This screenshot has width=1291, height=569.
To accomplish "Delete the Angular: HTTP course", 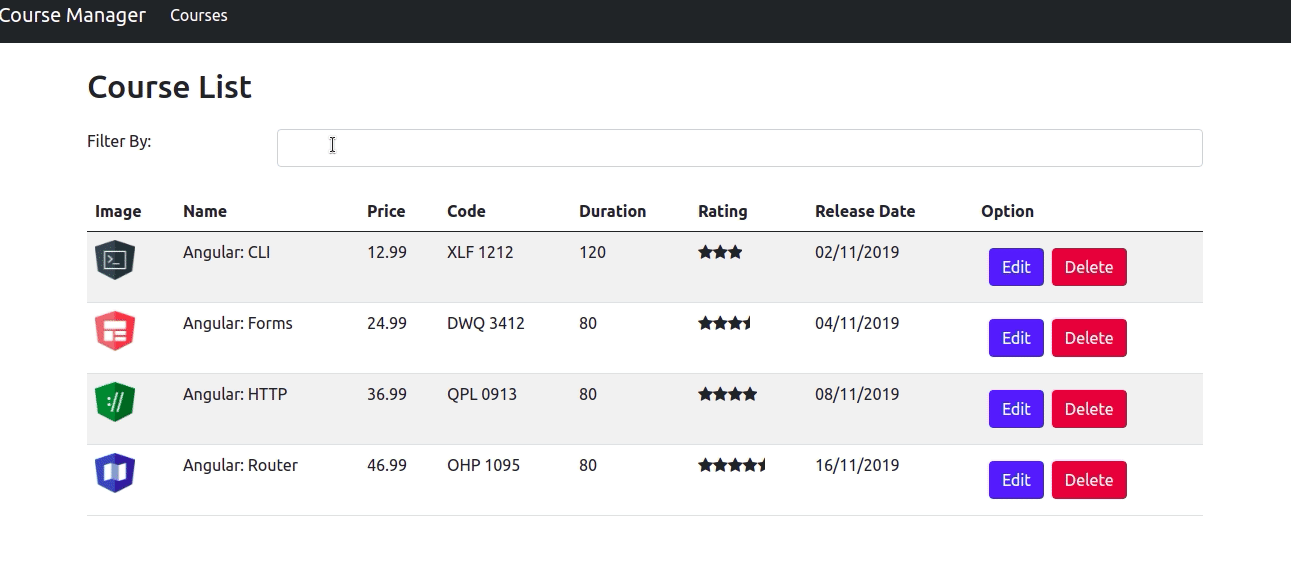I will (1089, 409).
